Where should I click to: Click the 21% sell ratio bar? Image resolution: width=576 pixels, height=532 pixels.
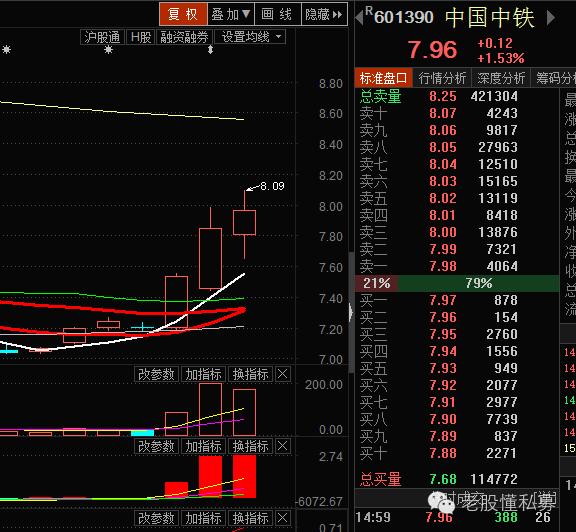point(376,283)
